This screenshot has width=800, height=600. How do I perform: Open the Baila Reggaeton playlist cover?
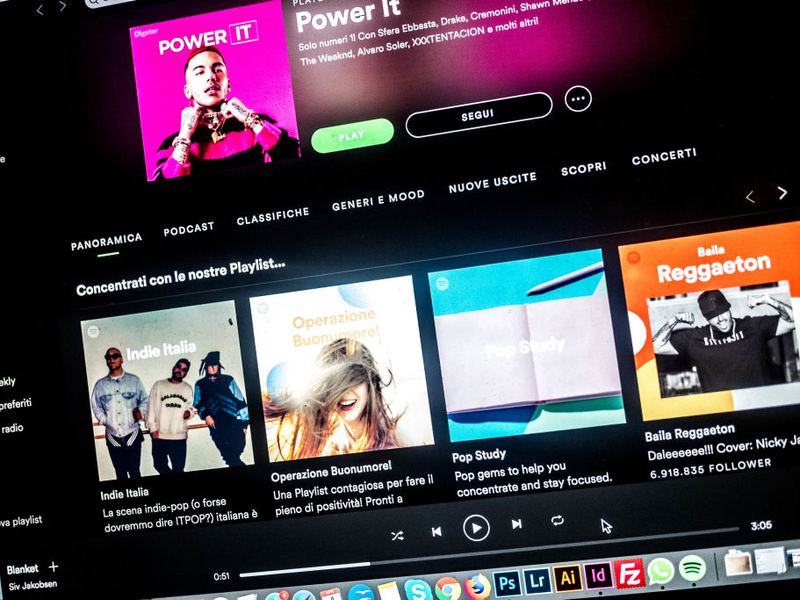[712, 321]
